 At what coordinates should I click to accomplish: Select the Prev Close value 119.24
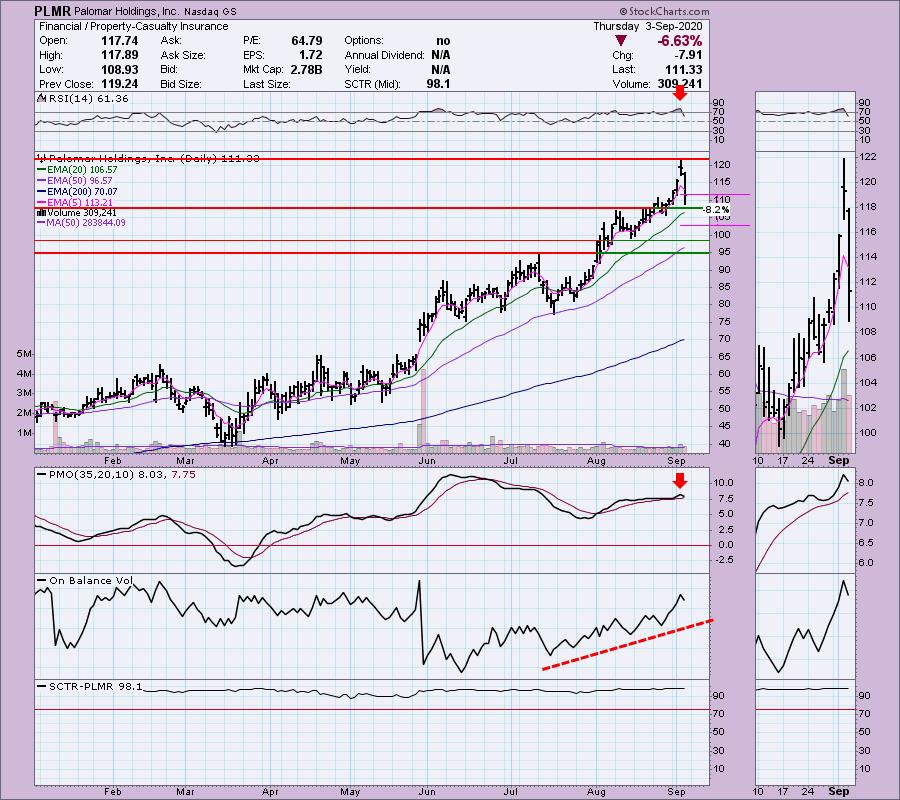pyautogui.click(x=119, y=84)
